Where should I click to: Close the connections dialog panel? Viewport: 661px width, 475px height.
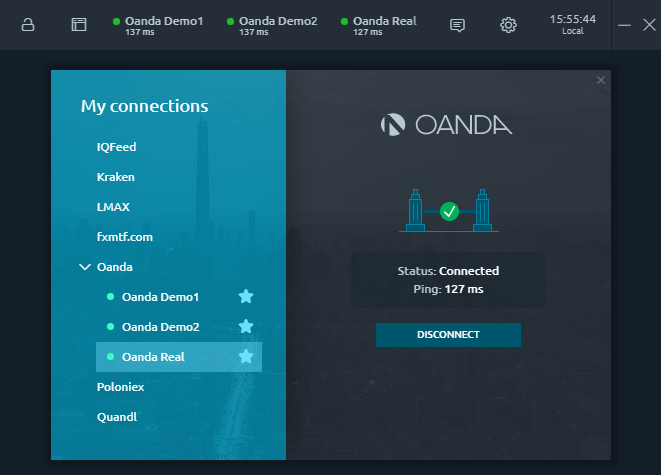click(x=600, y=80)
